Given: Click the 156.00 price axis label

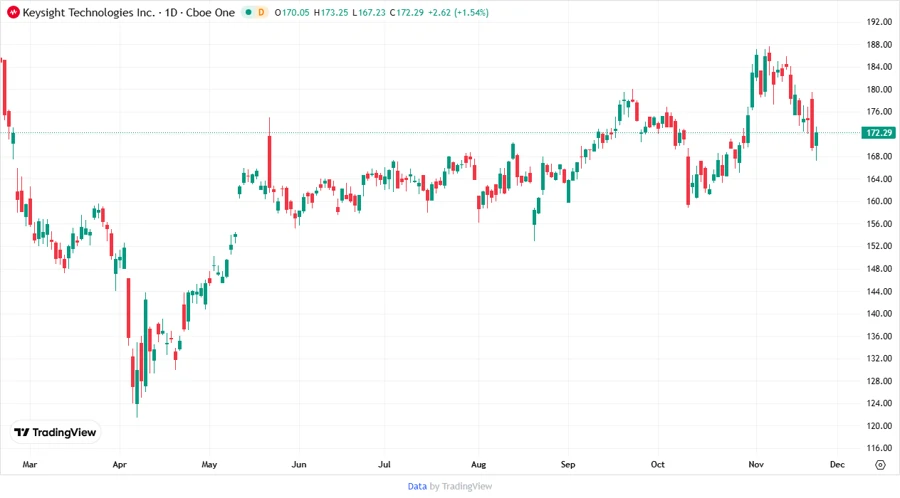Looking at the screenshot, I should coord(879,223).
